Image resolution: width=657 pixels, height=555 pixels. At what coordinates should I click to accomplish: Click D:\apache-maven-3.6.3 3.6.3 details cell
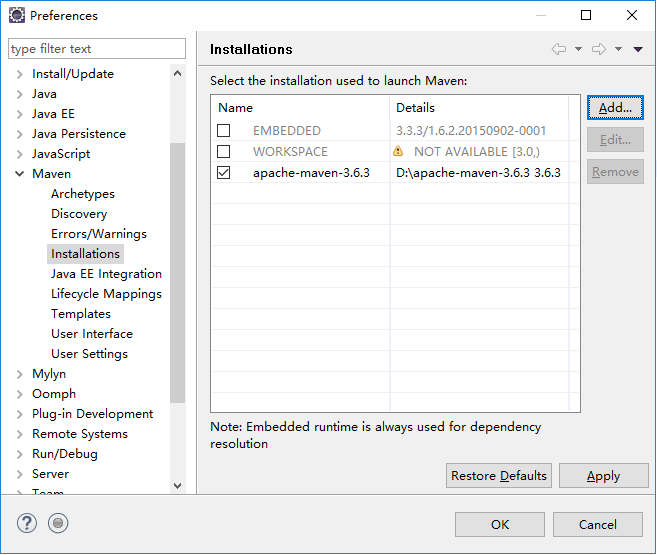[x=478, y=173]
